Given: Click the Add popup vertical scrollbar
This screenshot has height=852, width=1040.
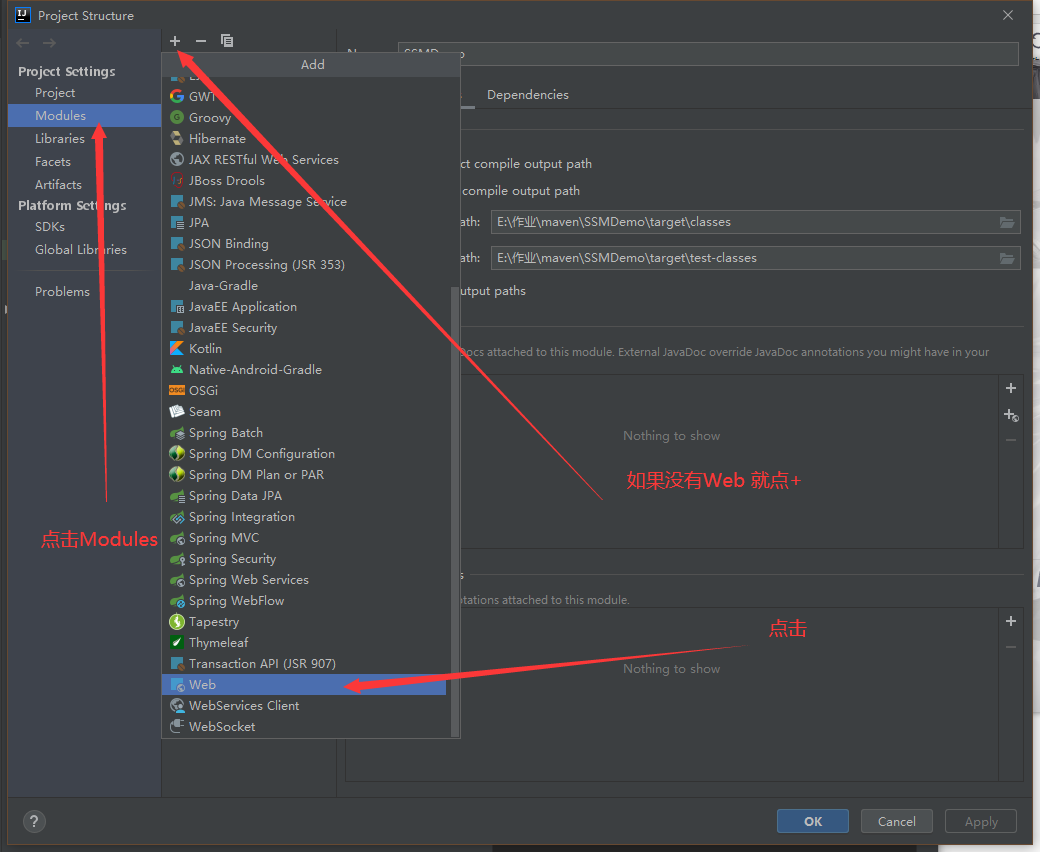Looking at the screenshot, I should (x=454, y=511).
